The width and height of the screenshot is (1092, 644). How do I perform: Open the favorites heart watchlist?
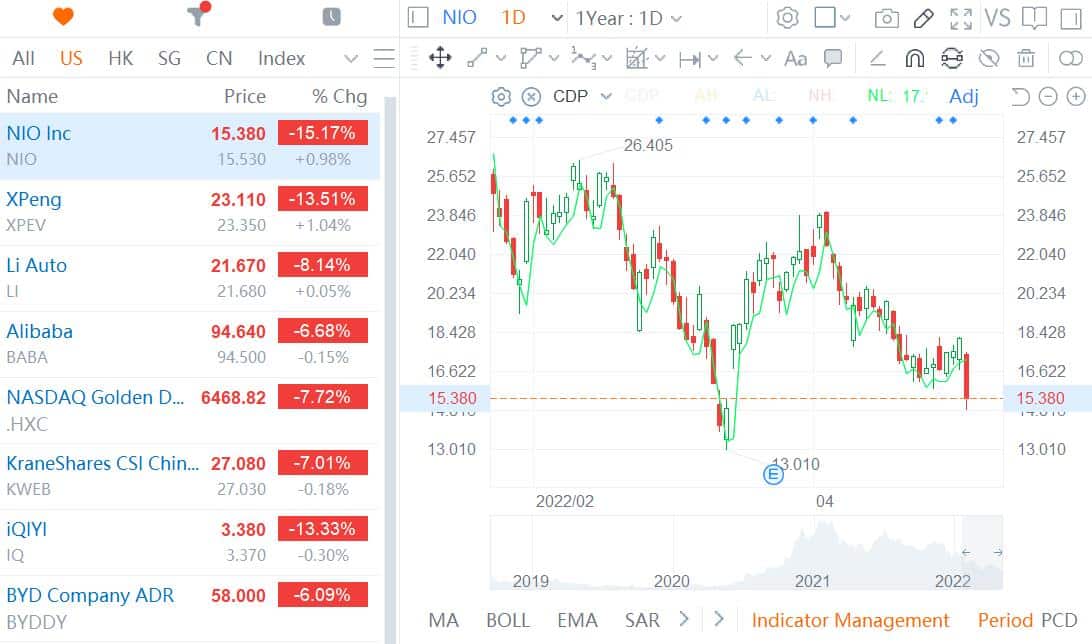[x=63, y=17]
